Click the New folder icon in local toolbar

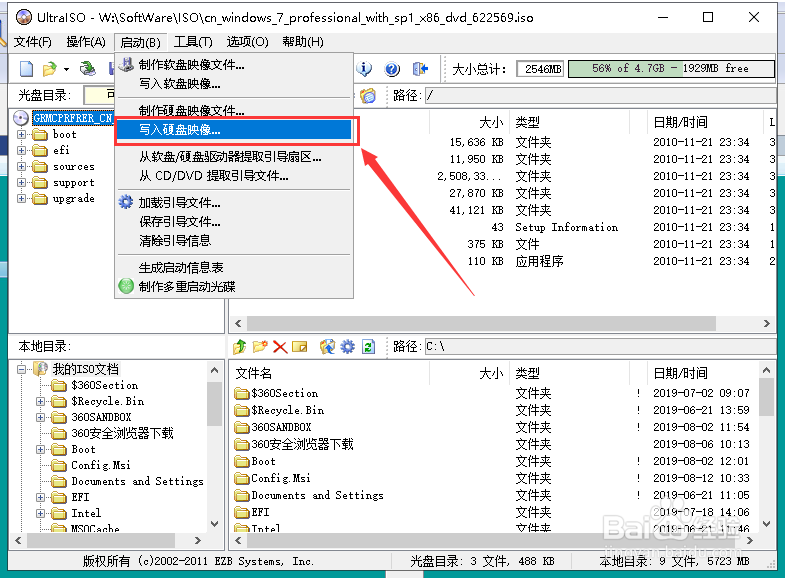pos(260,346)
